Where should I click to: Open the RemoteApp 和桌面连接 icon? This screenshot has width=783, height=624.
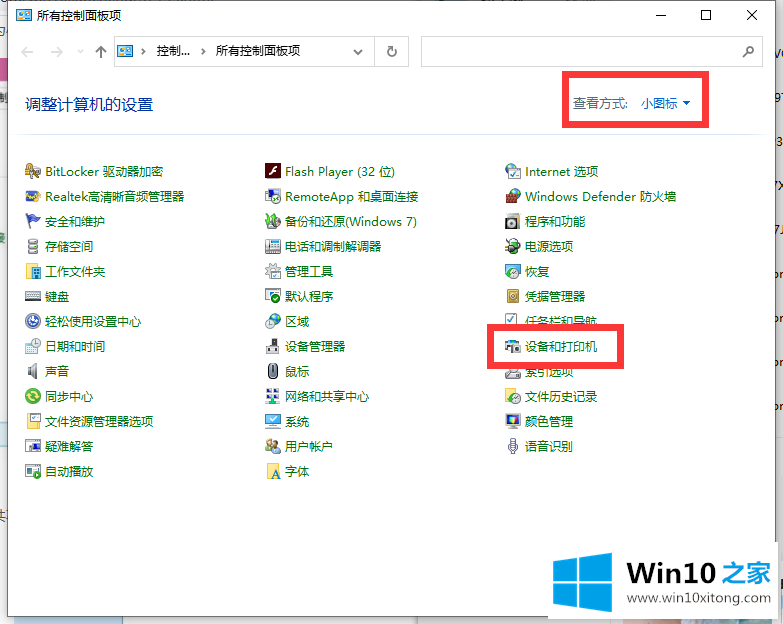click(x=273, y=196)
